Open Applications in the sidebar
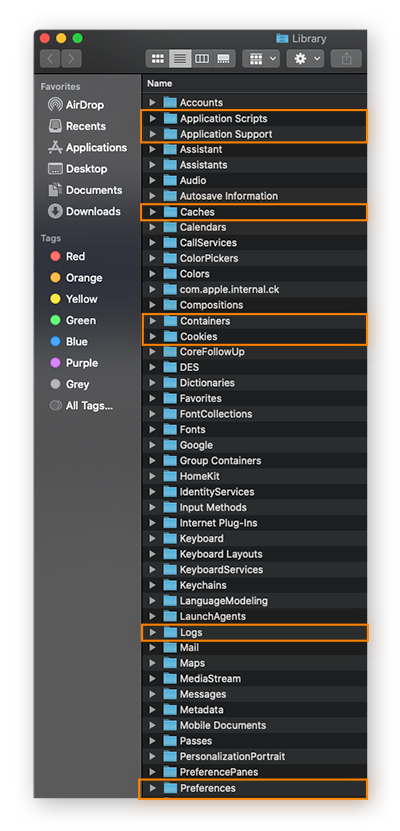This screenshot has width=400, height=831. click(x=87, y=147)
